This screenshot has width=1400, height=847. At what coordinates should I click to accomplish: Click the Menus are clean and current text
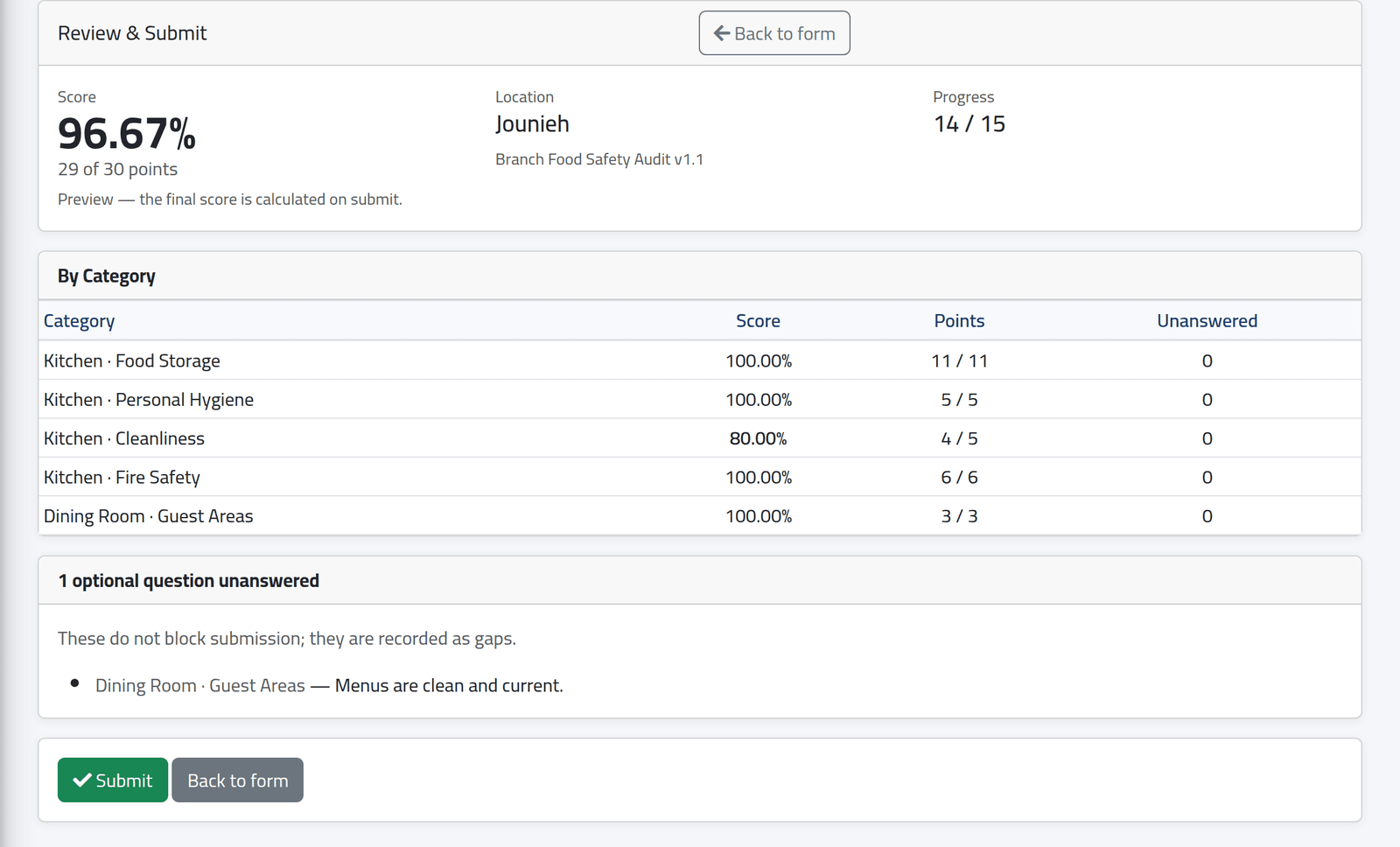click(x=449, y=685)
